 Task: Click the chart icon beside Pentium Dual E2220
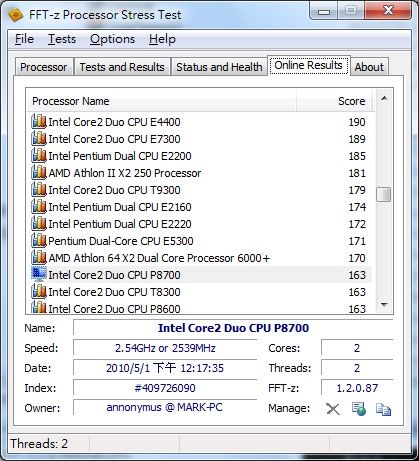[x=39, y=224]
